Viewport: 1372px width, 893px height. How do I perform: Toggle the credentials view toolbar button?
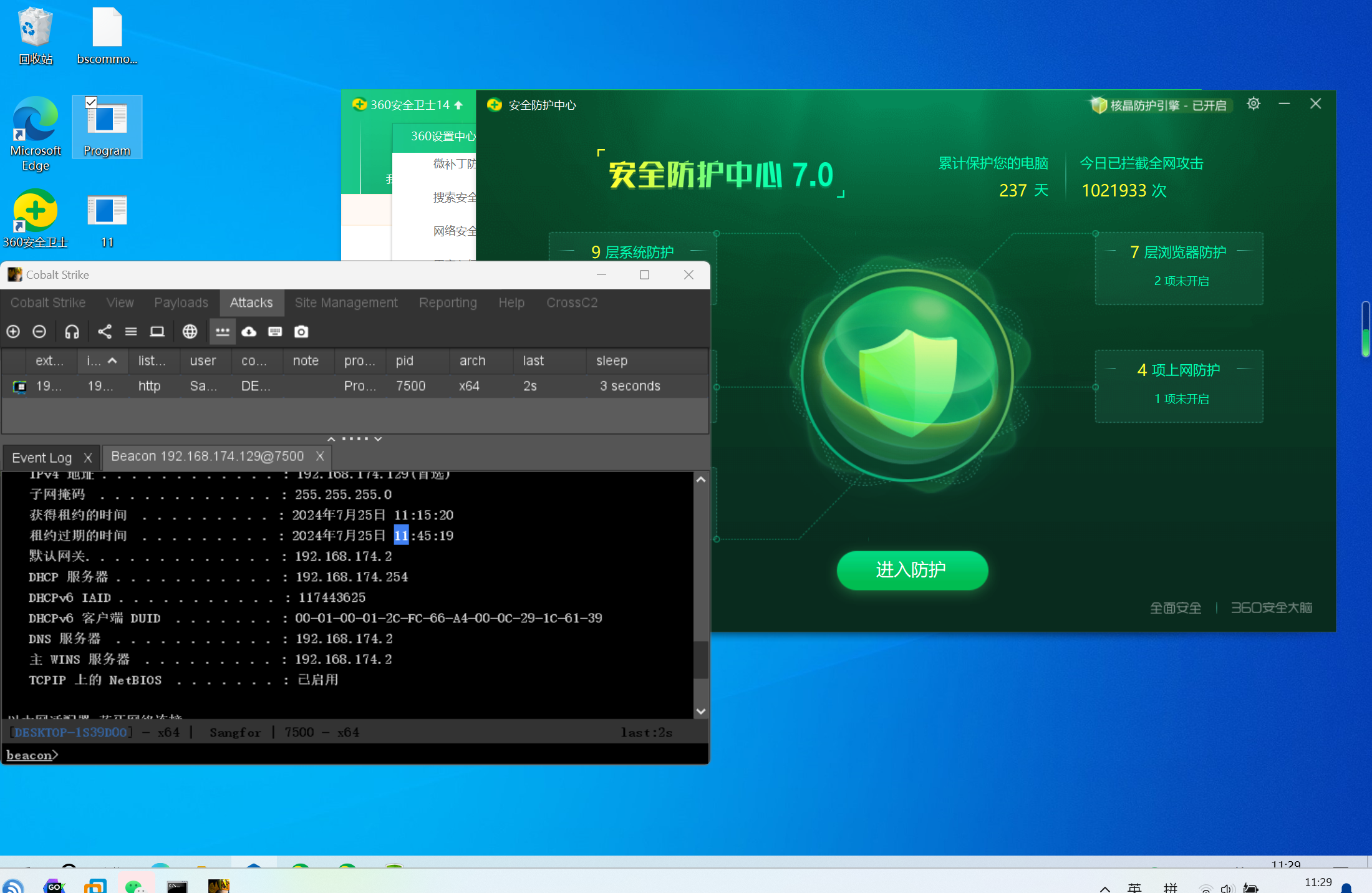(222, 332)
